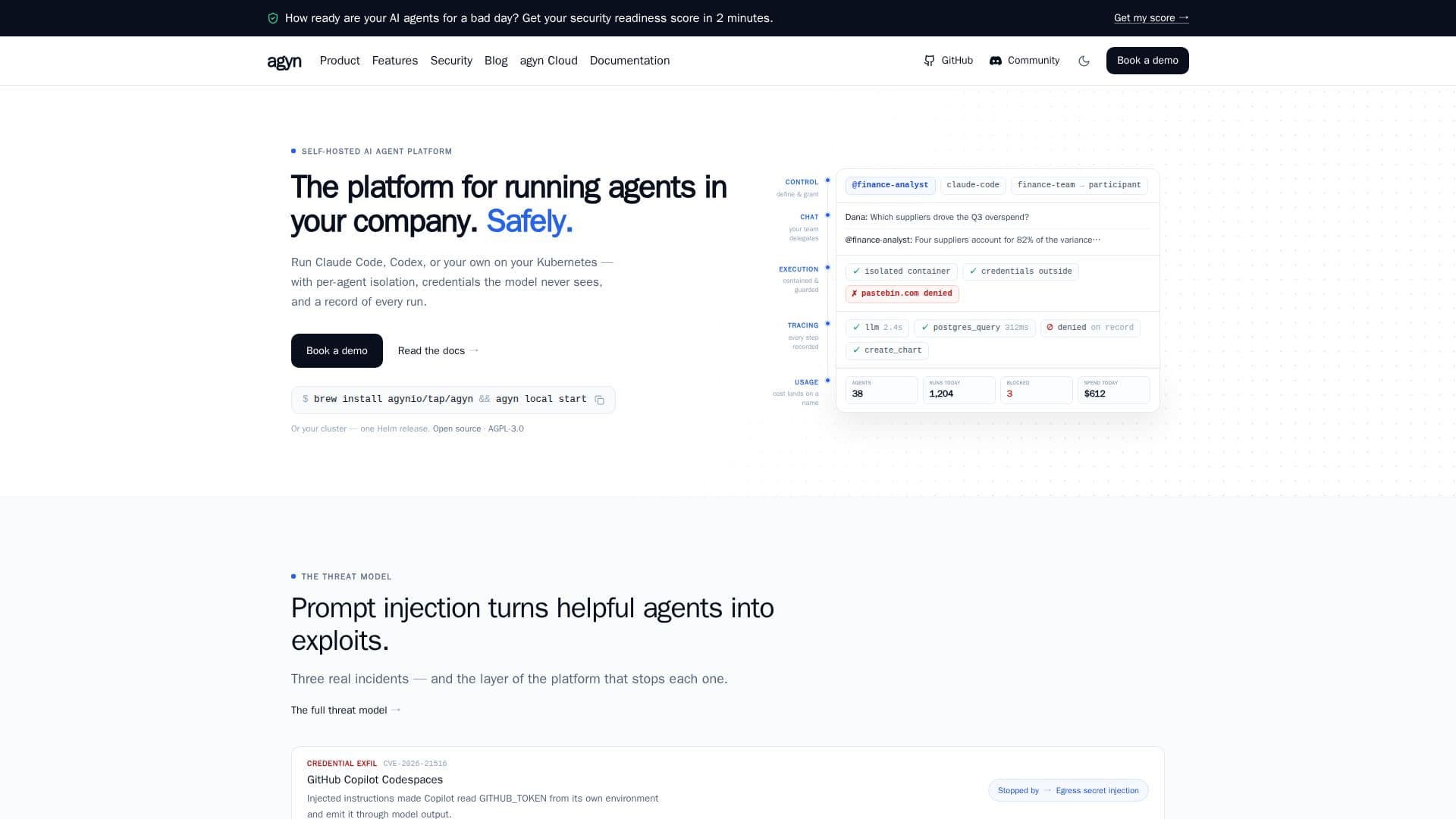
Task: Click the GitHub Copilot Codespaces heading
Action: (375, 780)
